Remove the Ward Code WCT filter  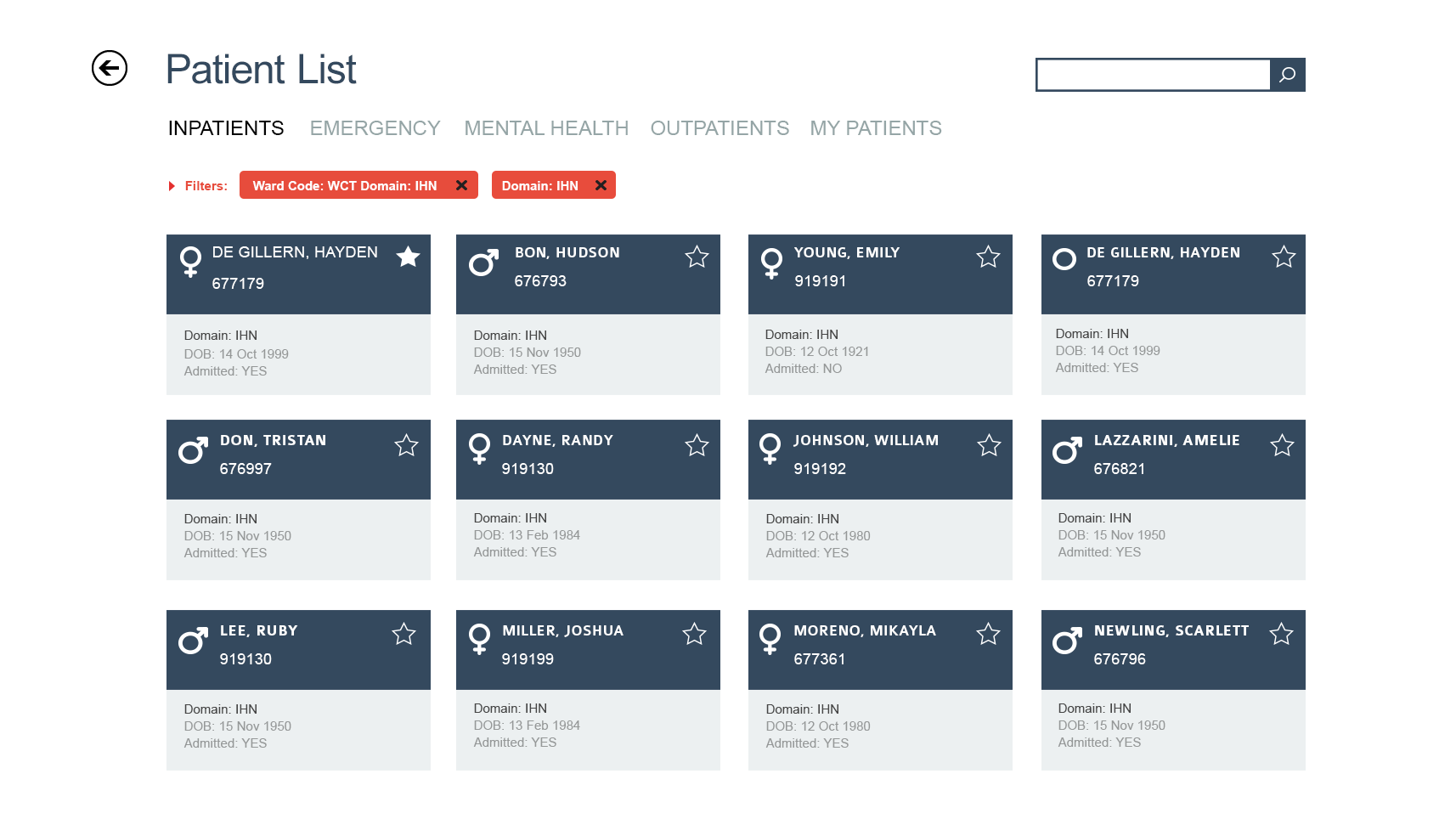pos(461,185)
